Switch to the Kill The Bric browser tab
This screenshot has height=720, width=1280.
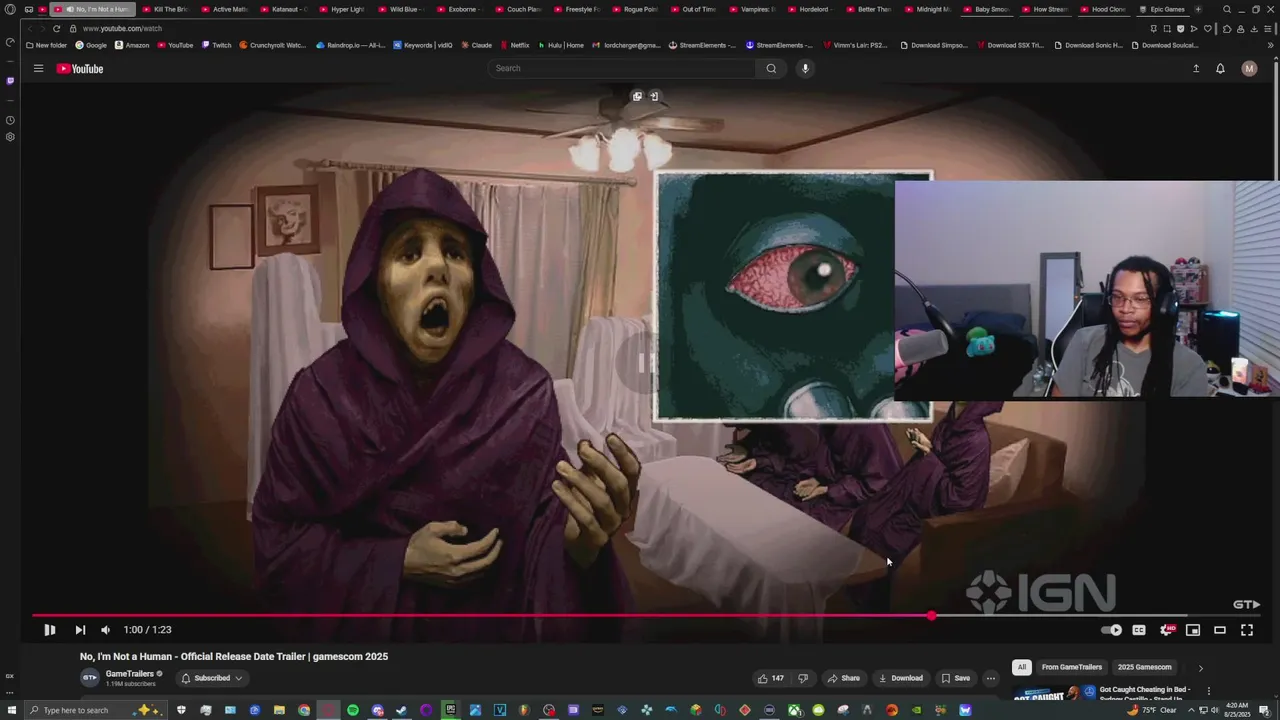tap(164, 9)
